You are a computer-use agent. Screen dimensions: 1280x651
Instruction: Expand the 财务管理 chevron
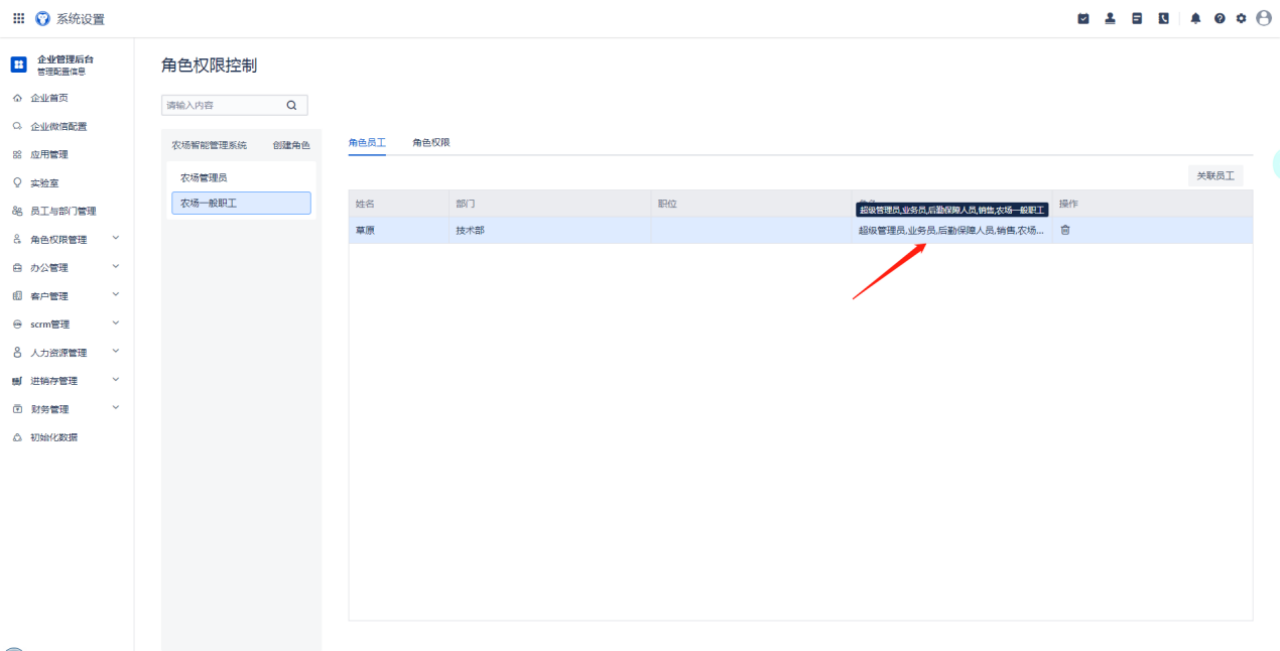pos(116,407)
